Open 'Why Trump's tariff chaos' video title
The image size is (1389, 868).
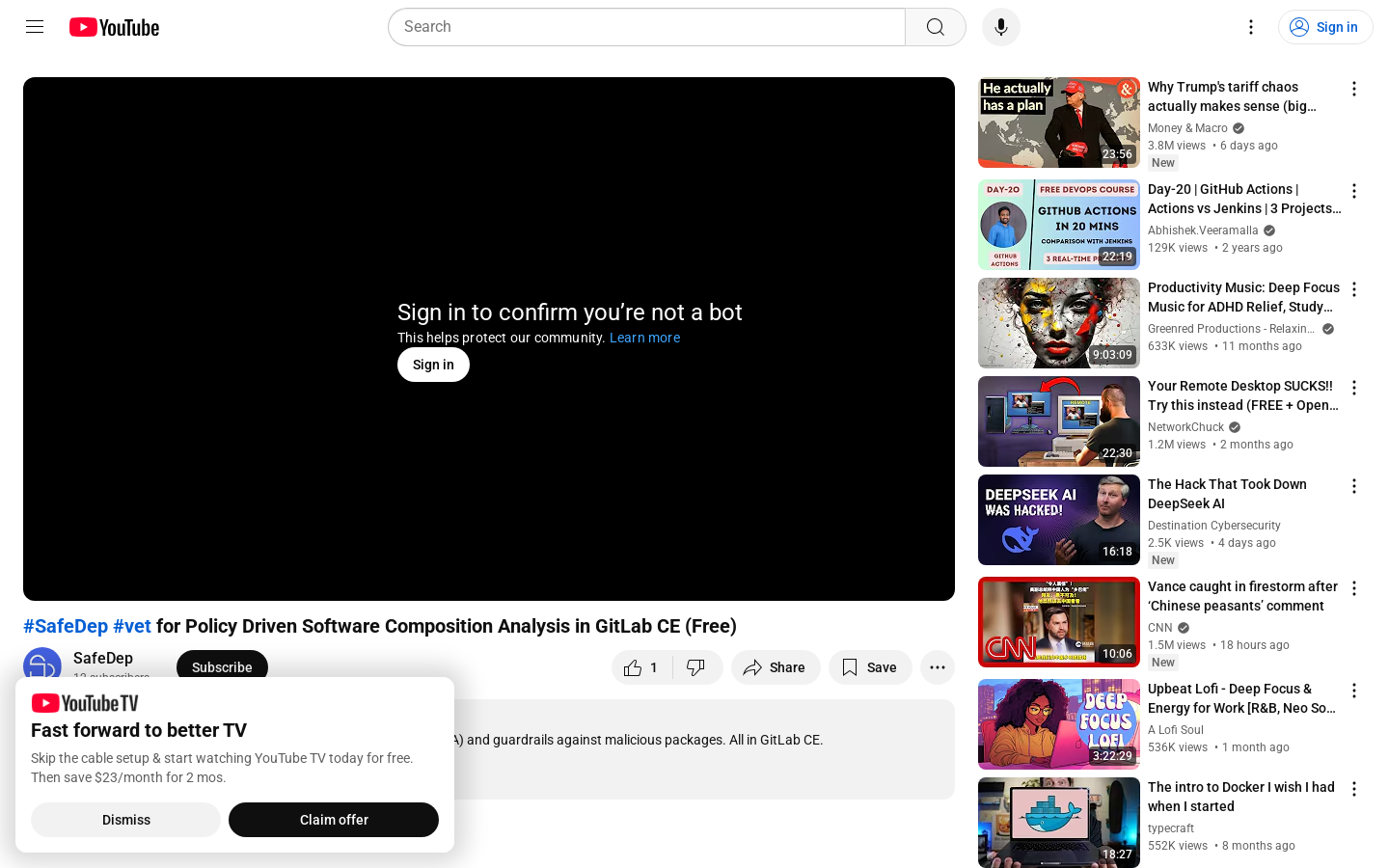[1233, 96]
